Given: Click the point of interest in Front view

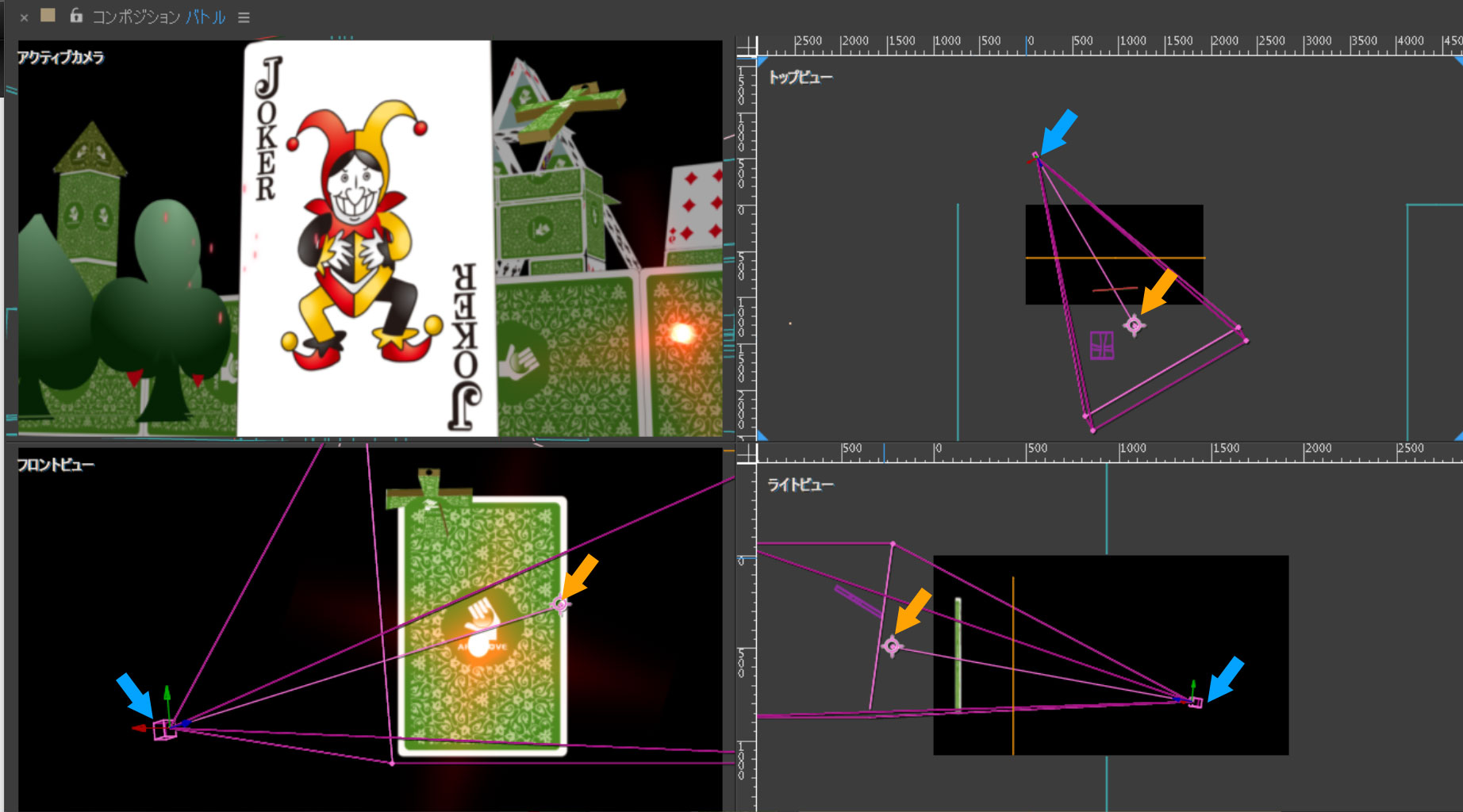Looking at the screenshot, I should pyautogui.click(x=560, y=605).
